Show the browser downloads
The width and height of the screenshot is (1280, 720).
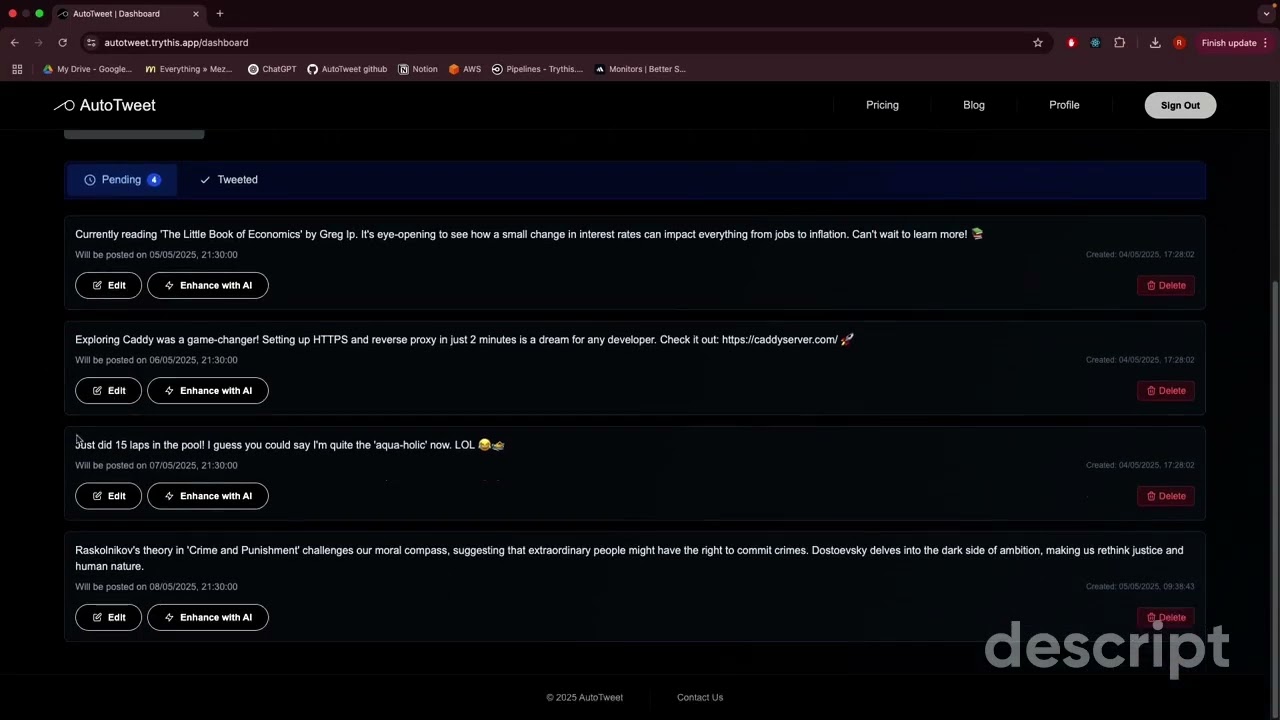[x=1155, y=43]
